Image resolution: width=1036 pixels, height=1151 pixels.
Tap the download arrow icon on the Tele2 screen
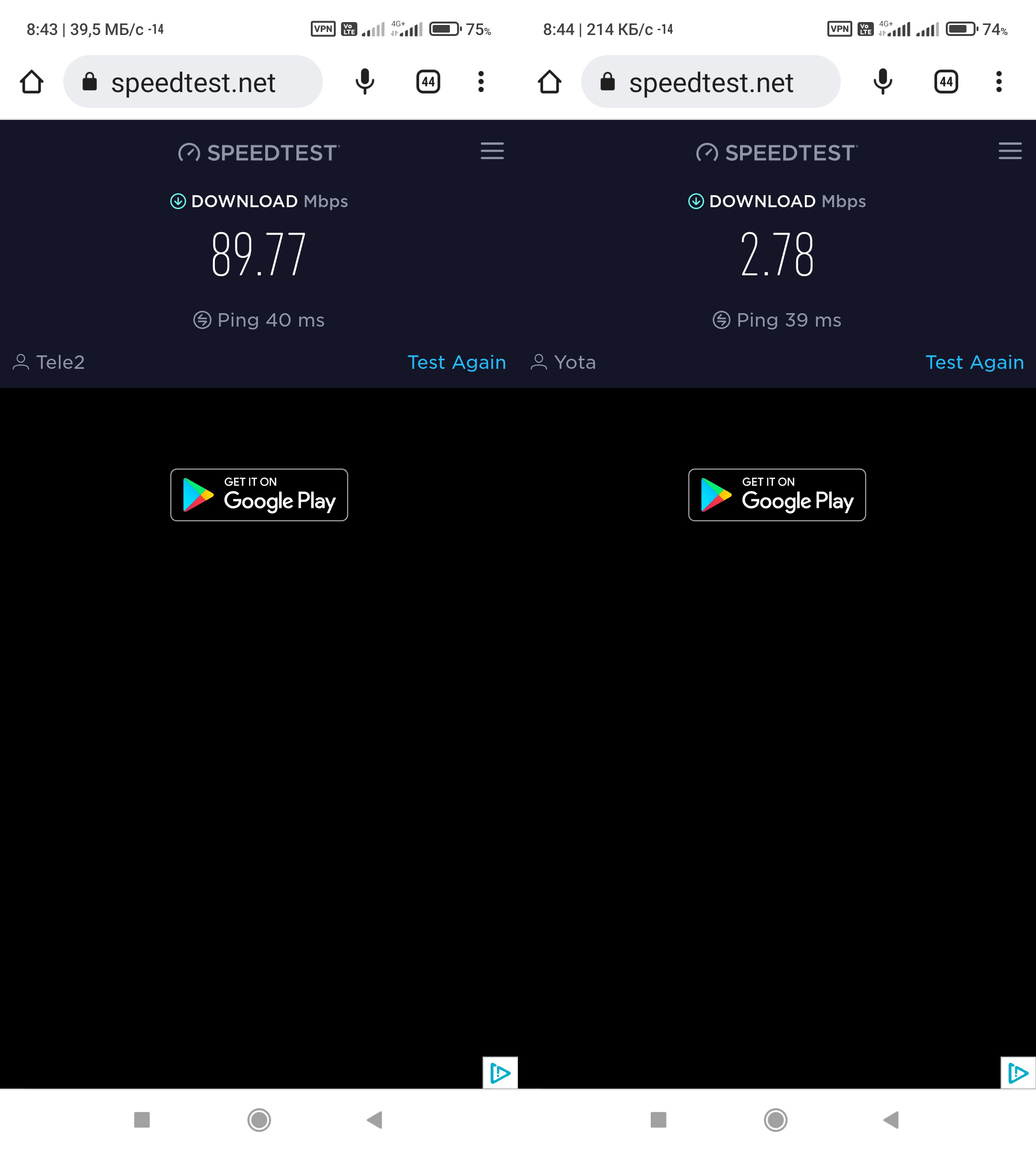coord(178,201)
